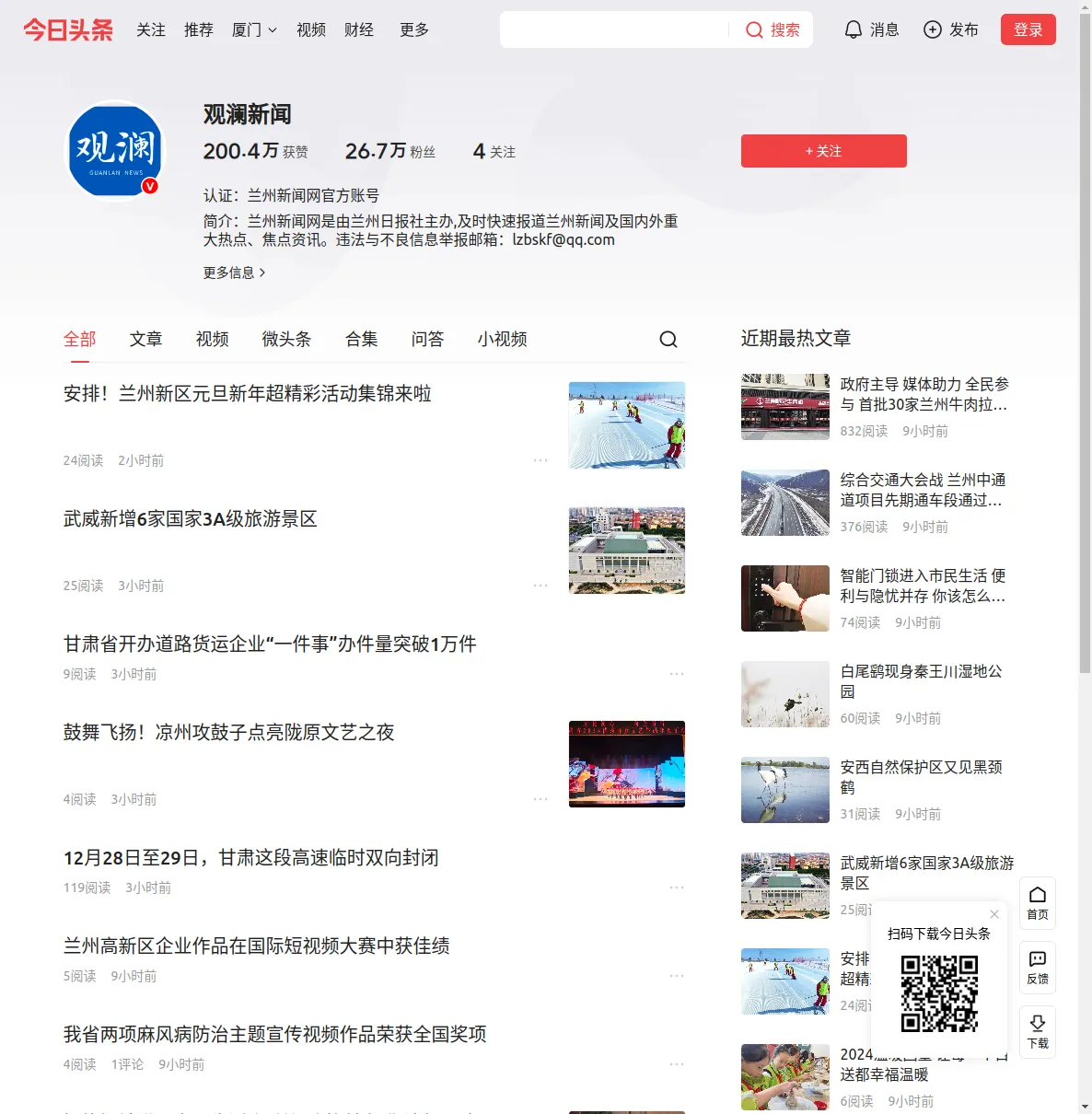Follow 观澜新闻 with the +关注 button
The height and width of the screenshot is (1114, 1092).
pyautogui.click(x=824, y=151)
